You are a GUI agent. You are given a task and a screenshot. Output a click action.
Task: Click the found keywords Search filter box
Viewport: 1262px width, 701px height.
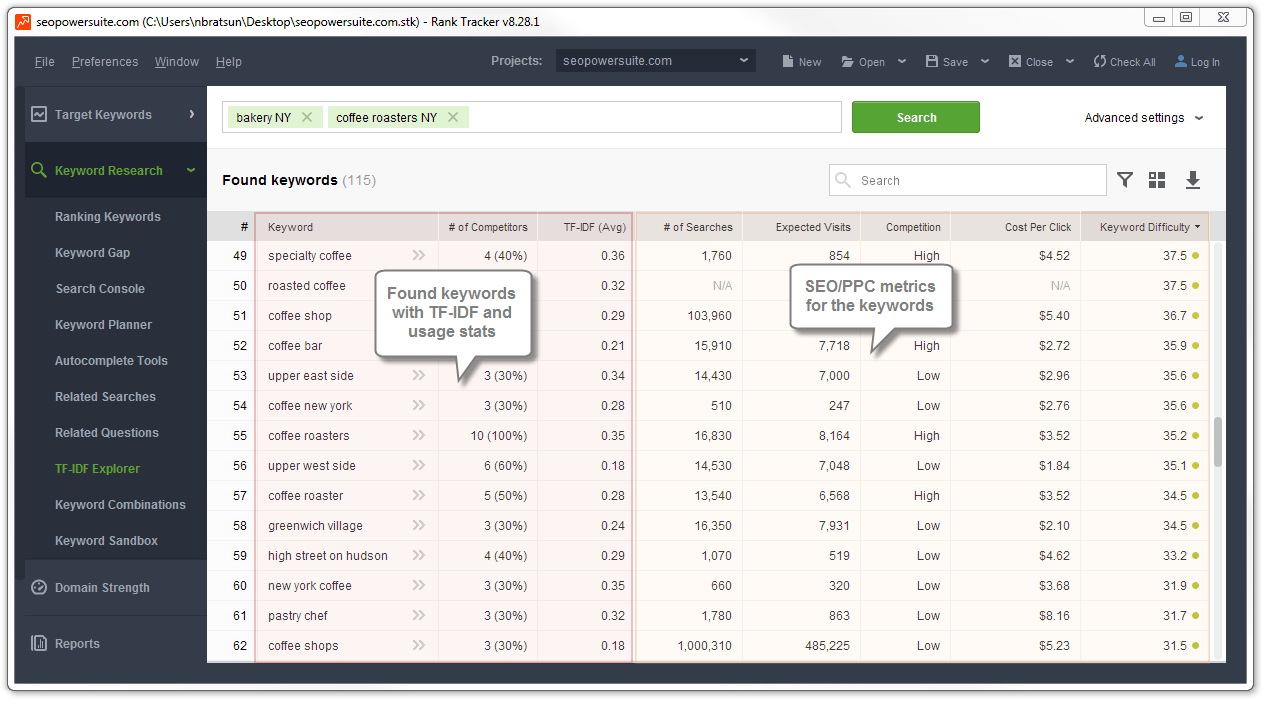[968, 180]
